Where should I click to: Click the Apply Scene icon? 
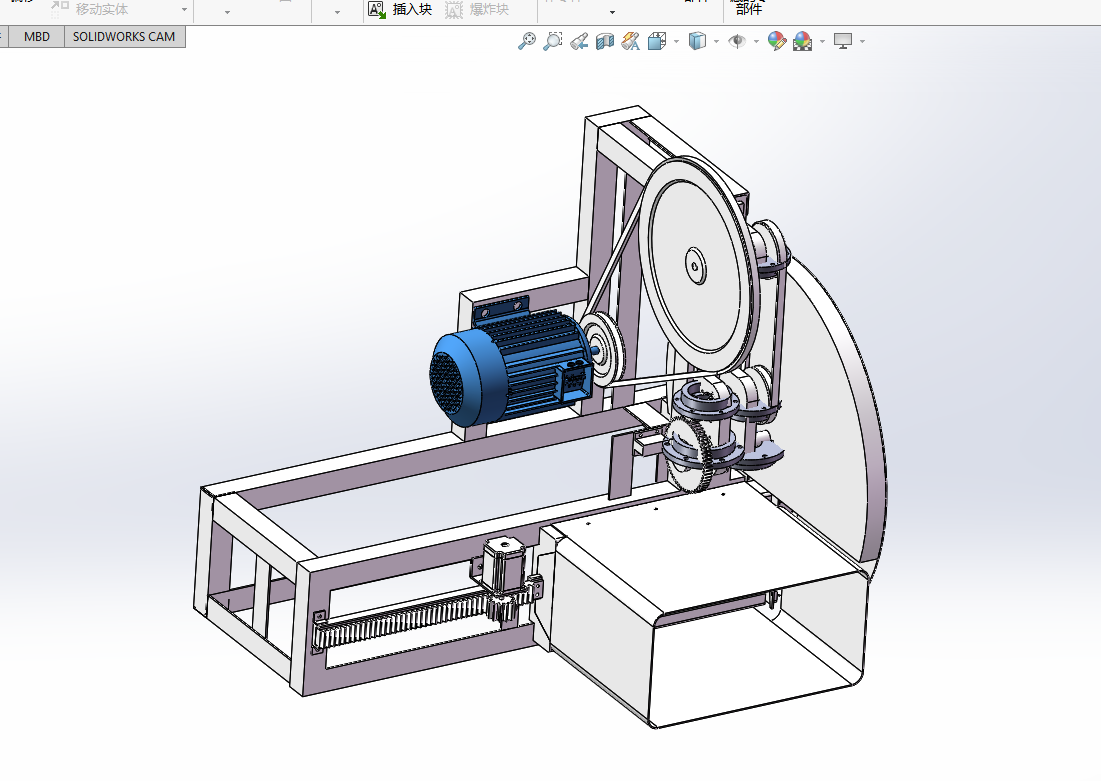click(x=803, y=41)
